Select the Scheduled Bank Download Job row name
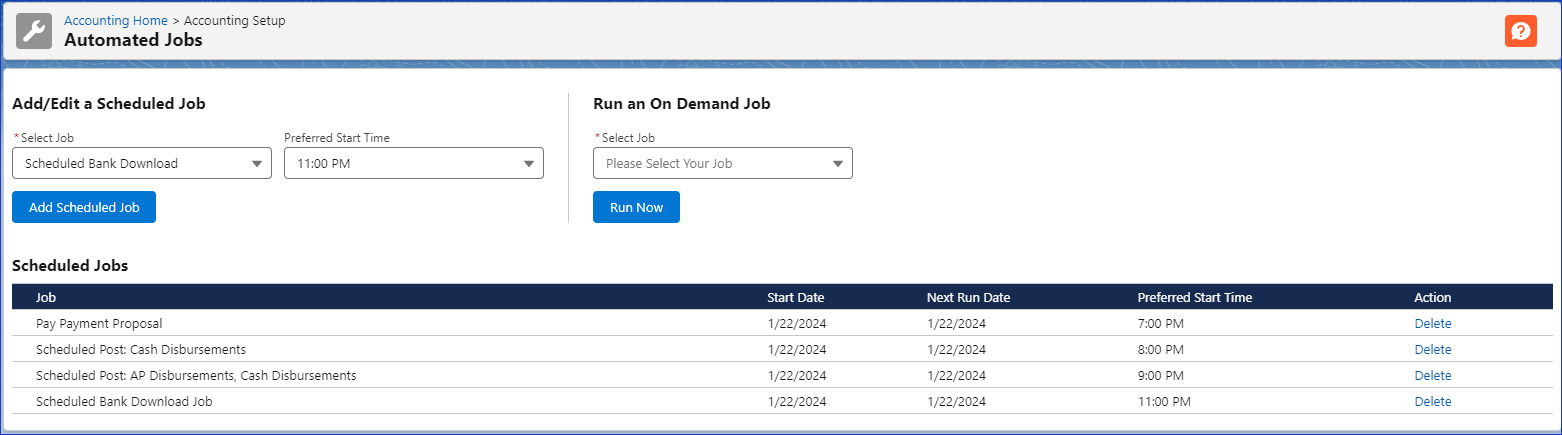This screenshot has height=435, width=1562. pyautogui.click(x=124, y=402)
